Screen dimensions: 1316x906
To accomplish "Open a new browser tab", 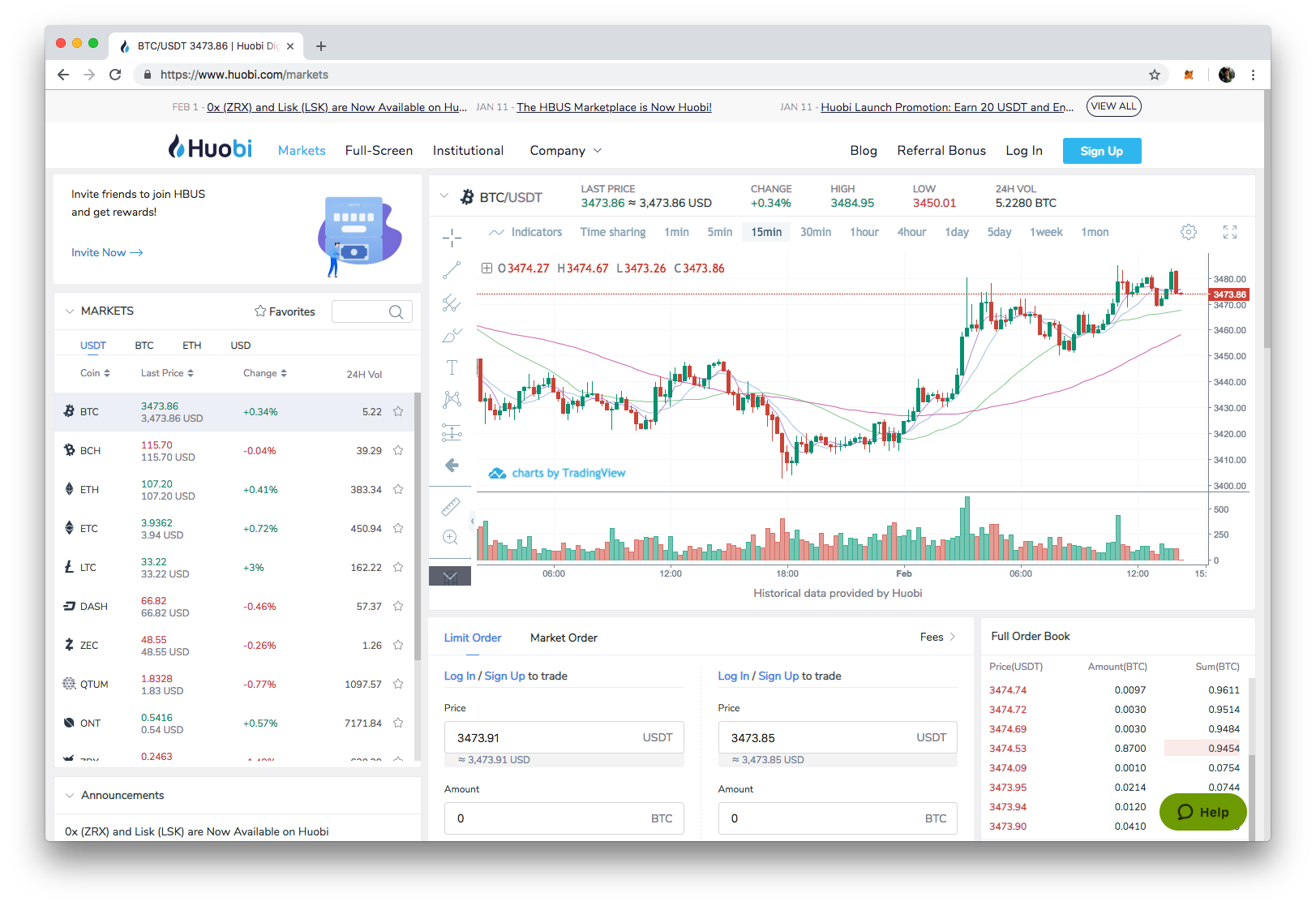I will (x=321, y=46).
